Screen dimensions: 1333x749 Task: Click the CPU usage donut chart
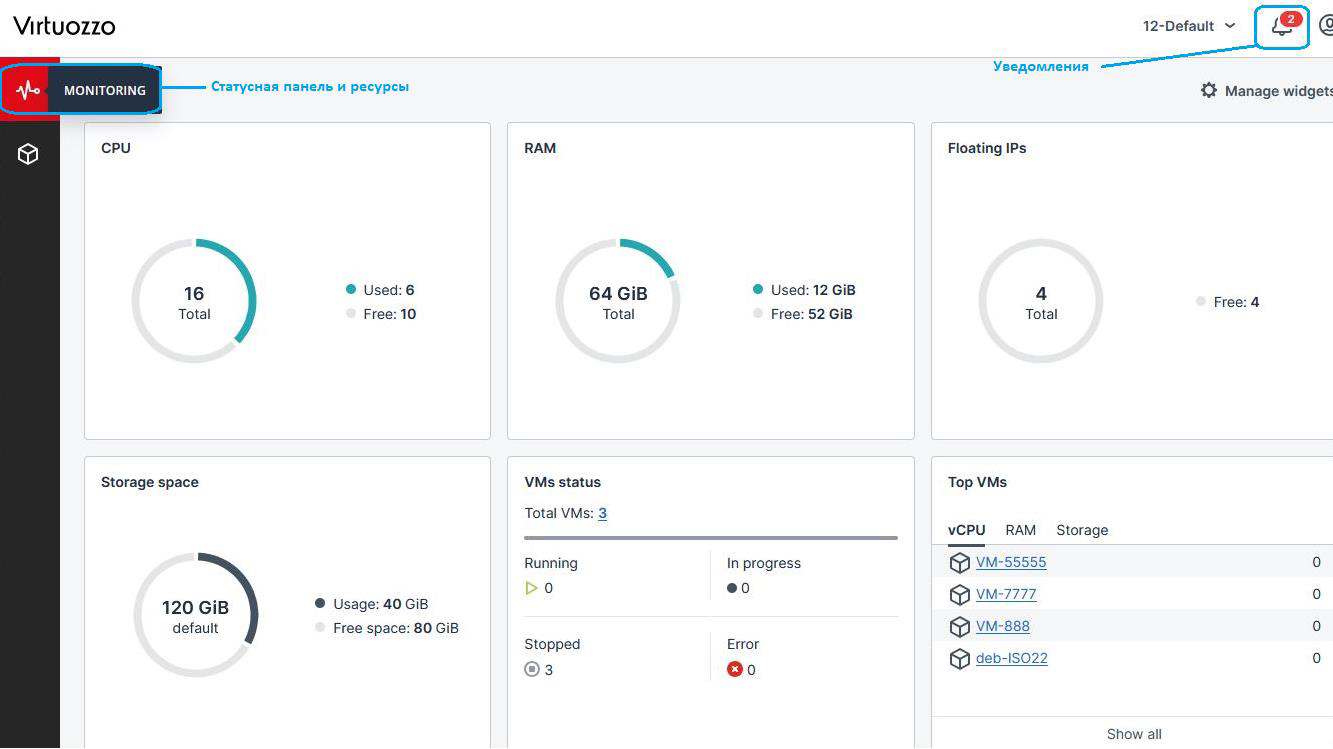click(x=194, y=301)
